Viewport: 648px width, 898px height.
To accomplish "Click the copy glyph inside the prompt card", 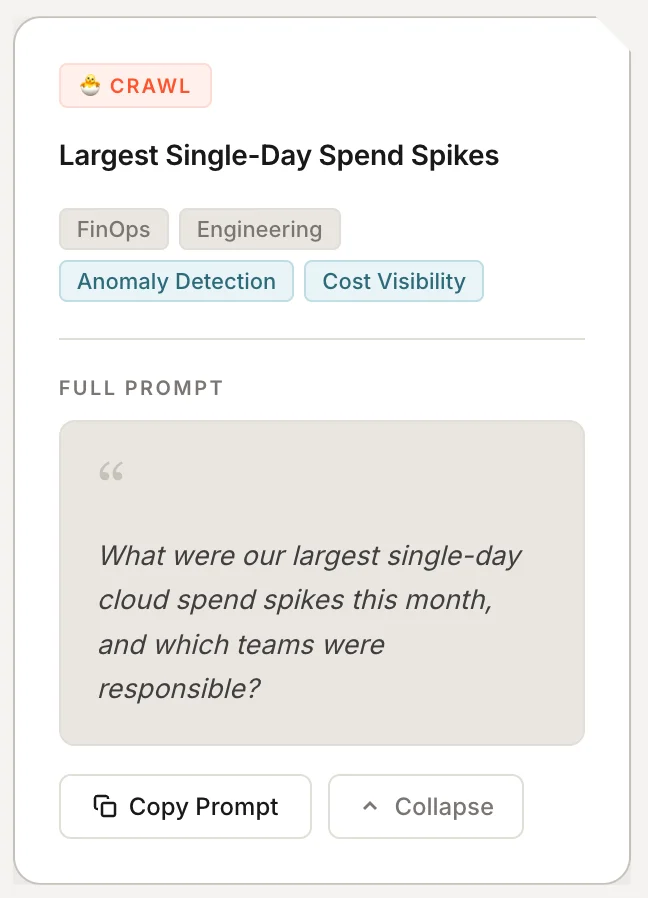I will 106,806.
